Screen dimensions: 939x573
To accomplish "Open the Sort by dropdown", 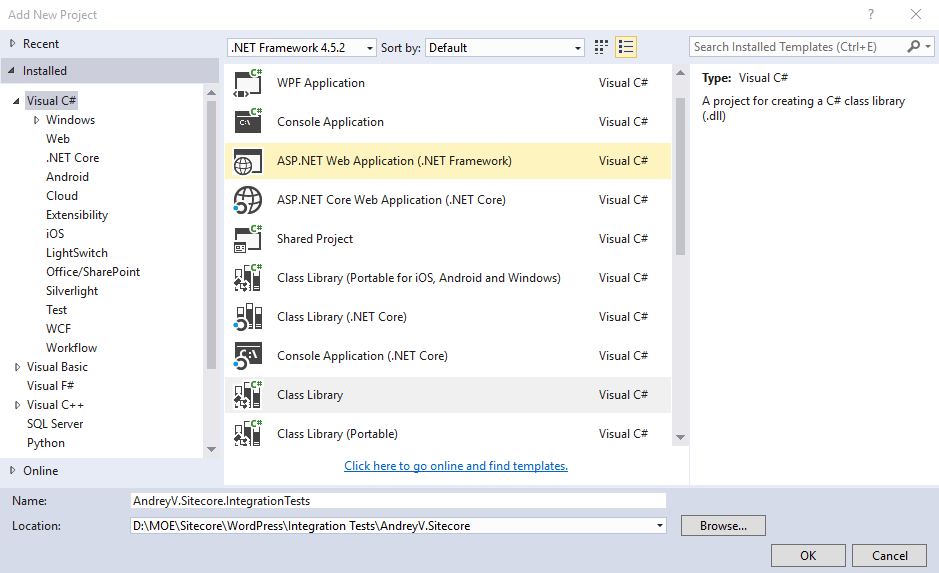I will tap(505, 48).
